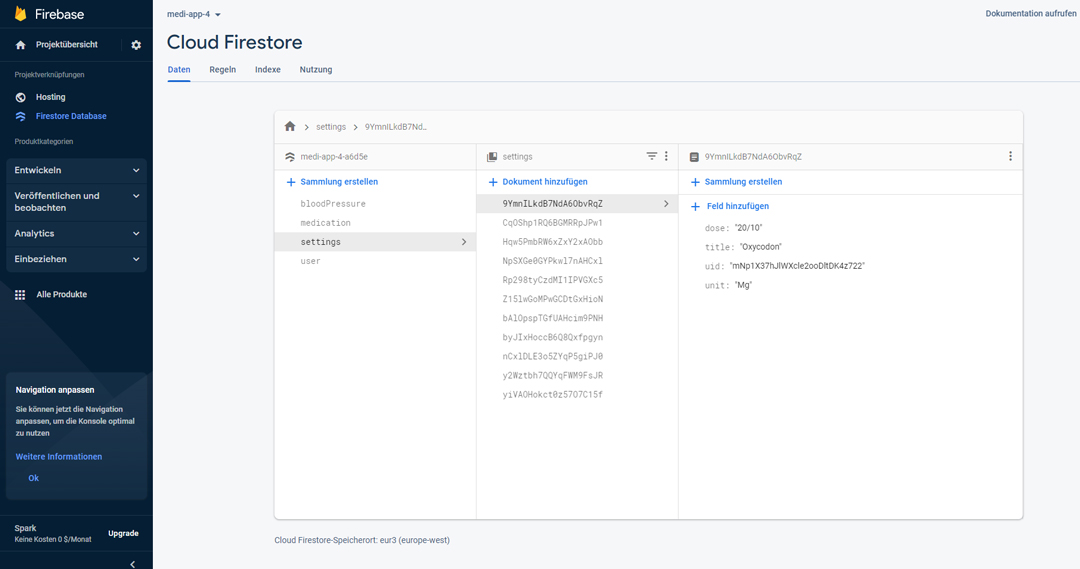1080x569 pixels.
Task: Click the Projektübersicht home icon
Action: tap(21, 45)
